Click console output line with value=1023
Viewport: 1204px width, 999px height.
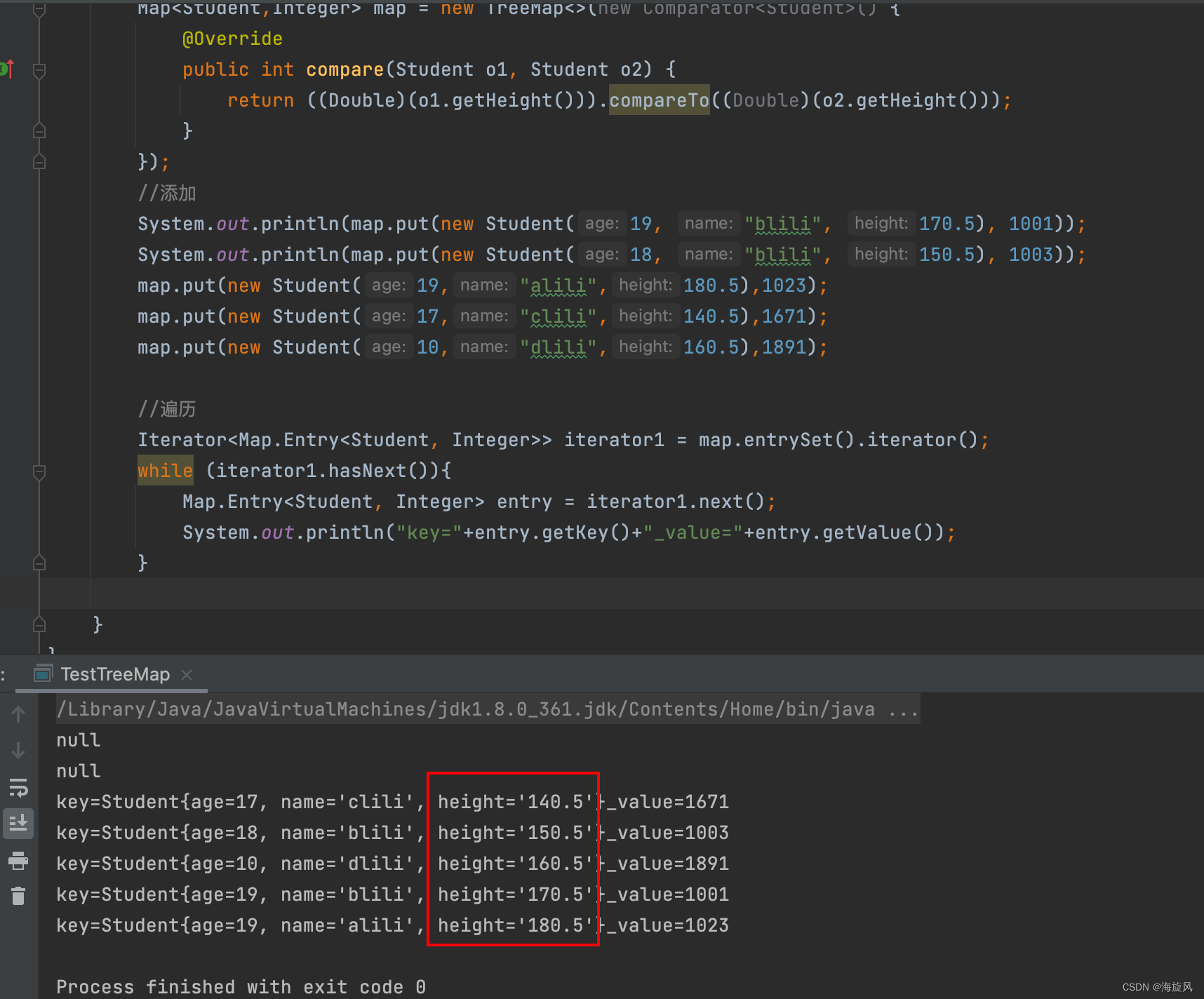pos(392,925)
